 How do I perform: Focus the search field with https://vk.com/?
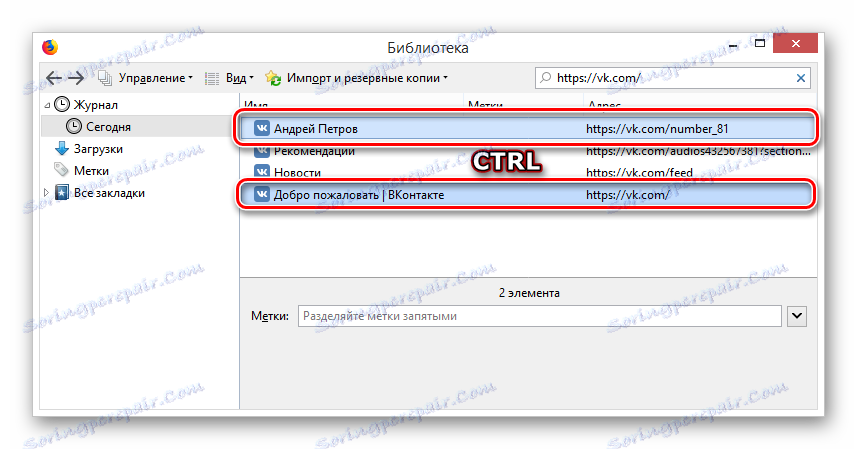[x=673, y=78]
